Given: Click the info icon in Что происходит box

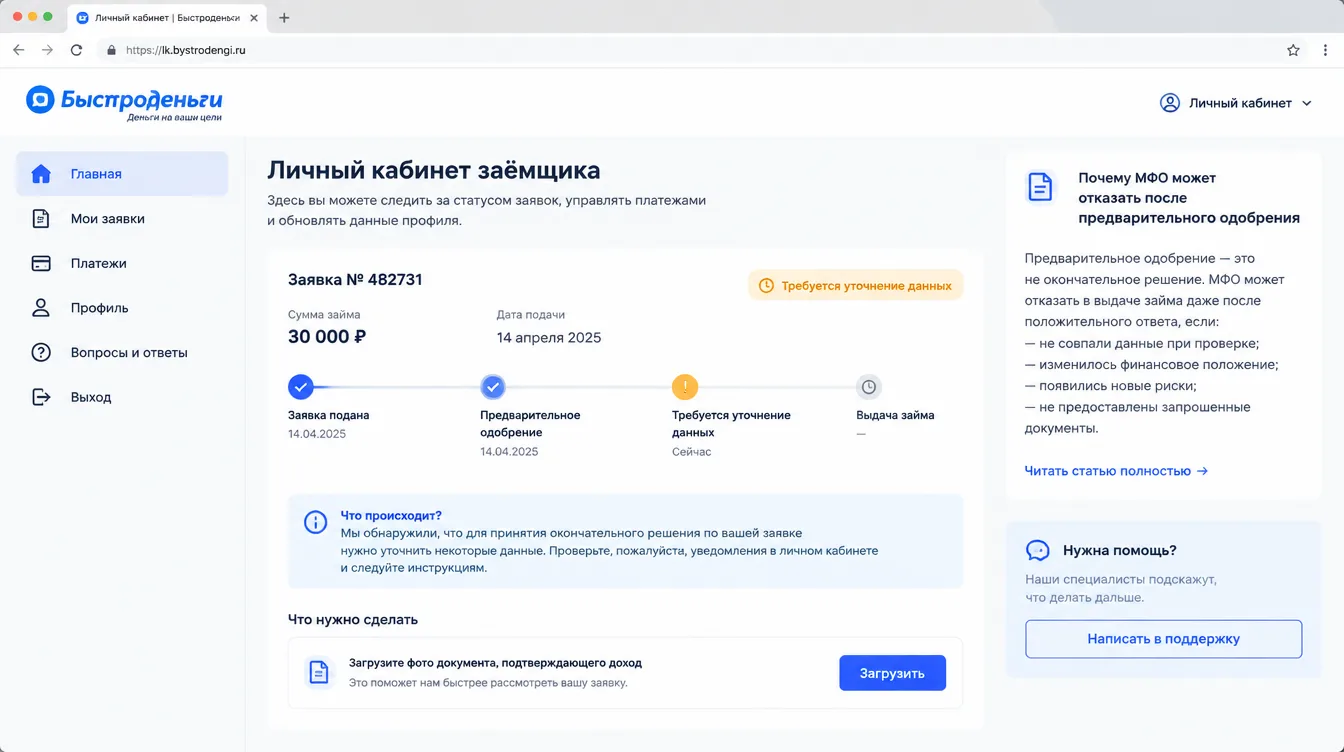Looking at the screenshot, I should (x=315, y=522).
